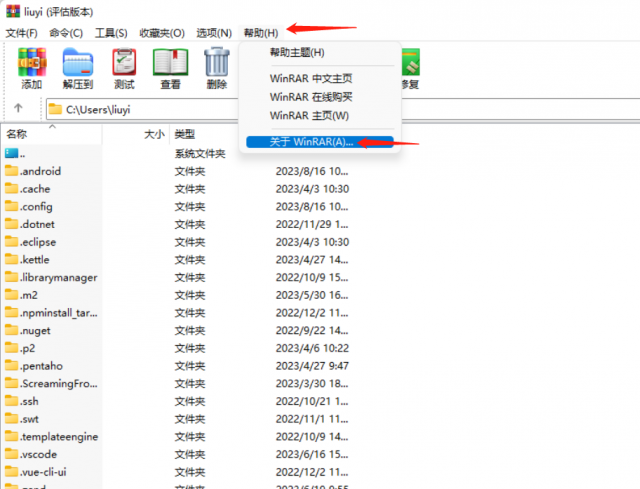Click the .ssh folder icon
640x489 pixels.
pyautogui.click(x=11, y=400)
